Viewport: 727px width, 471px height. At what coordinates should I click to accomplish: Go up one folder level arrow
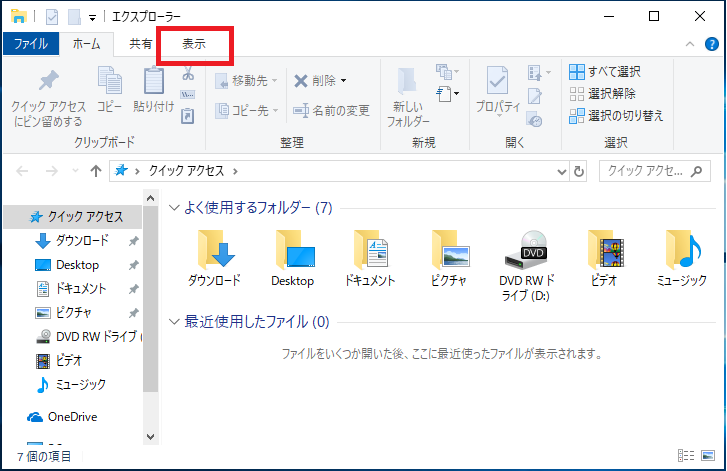pos(96,171)
